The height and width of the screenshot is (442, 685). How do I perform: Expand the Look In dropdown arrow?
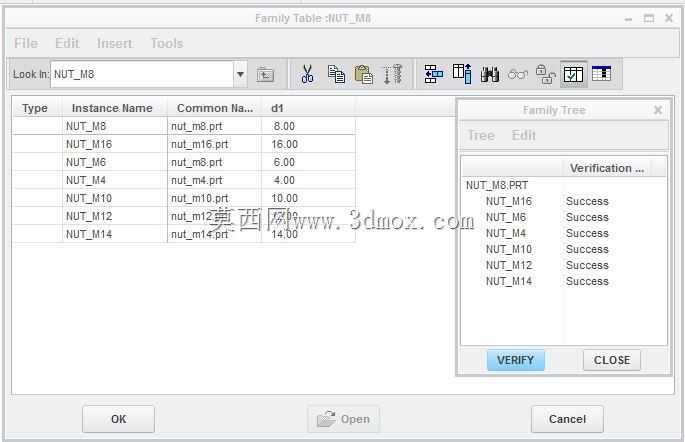240,74
